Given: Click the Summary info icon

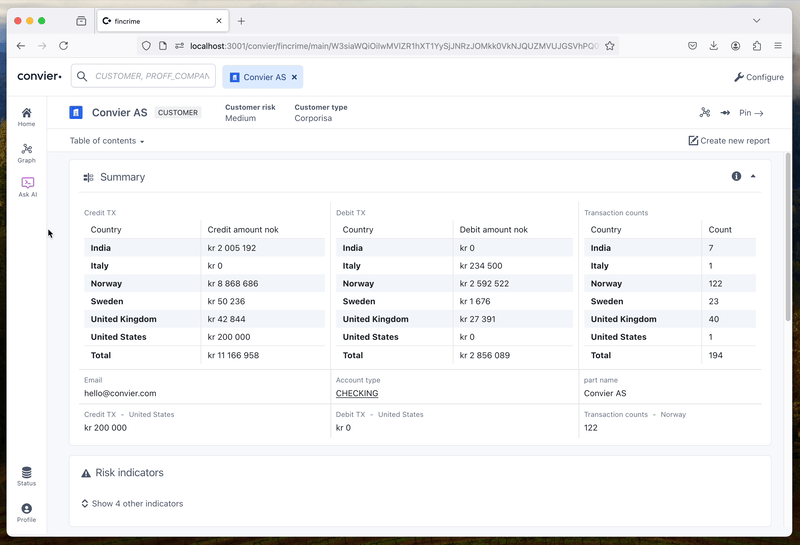Looking at the screenshot, I should pyautogui.click(x=736, y=176).
